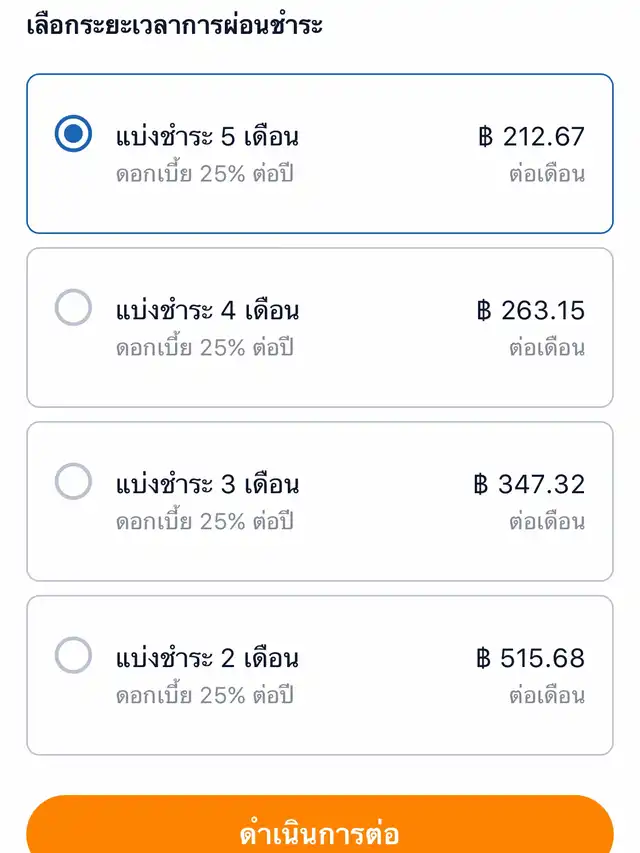Click the interest rate text under 4 เดือน
Viewport: 640px width, 853px height.
click(x=205, y=348)
